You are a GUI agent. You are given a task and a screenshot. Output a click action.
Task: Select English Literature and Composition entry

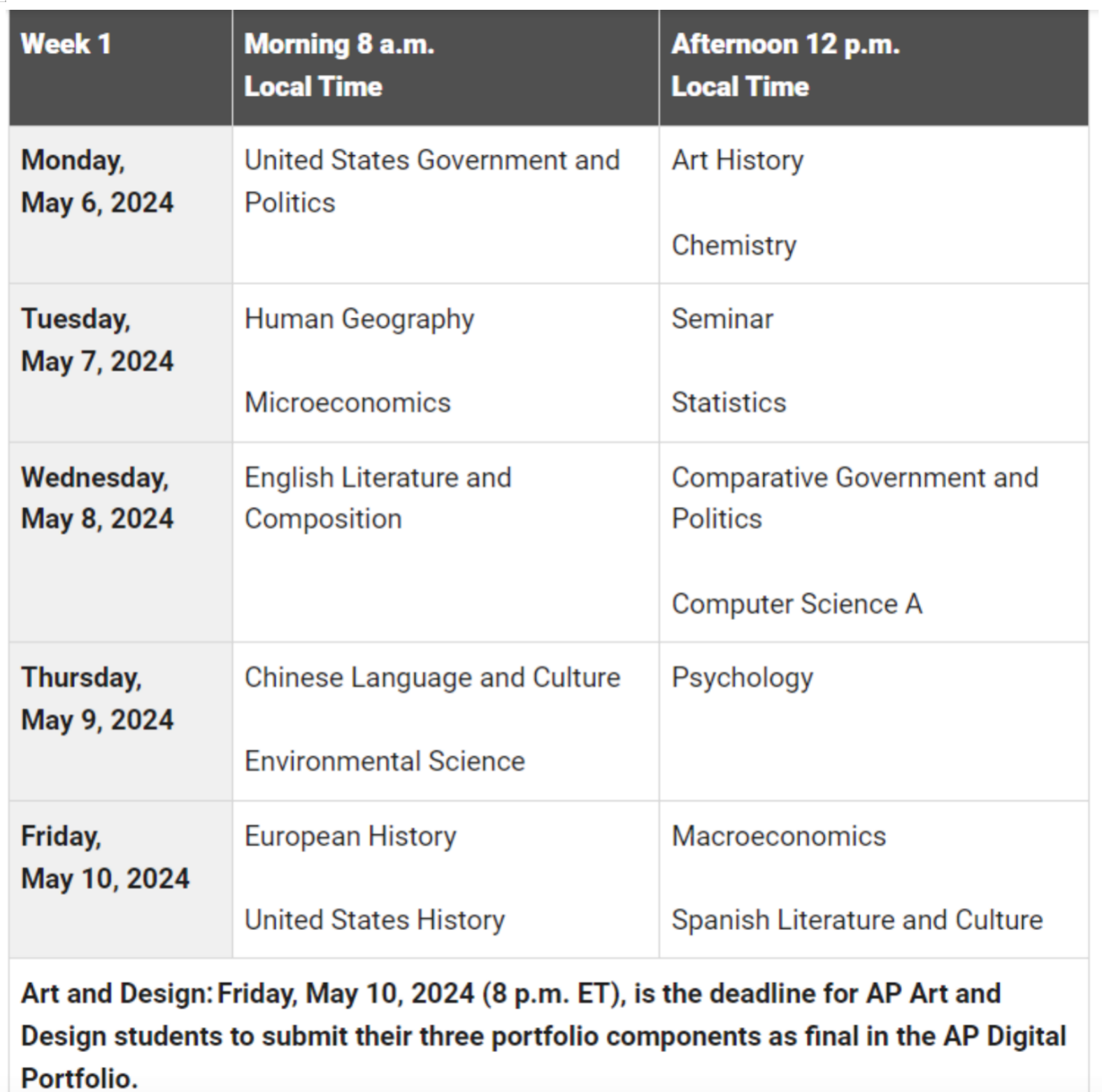(x=378, y=498)
